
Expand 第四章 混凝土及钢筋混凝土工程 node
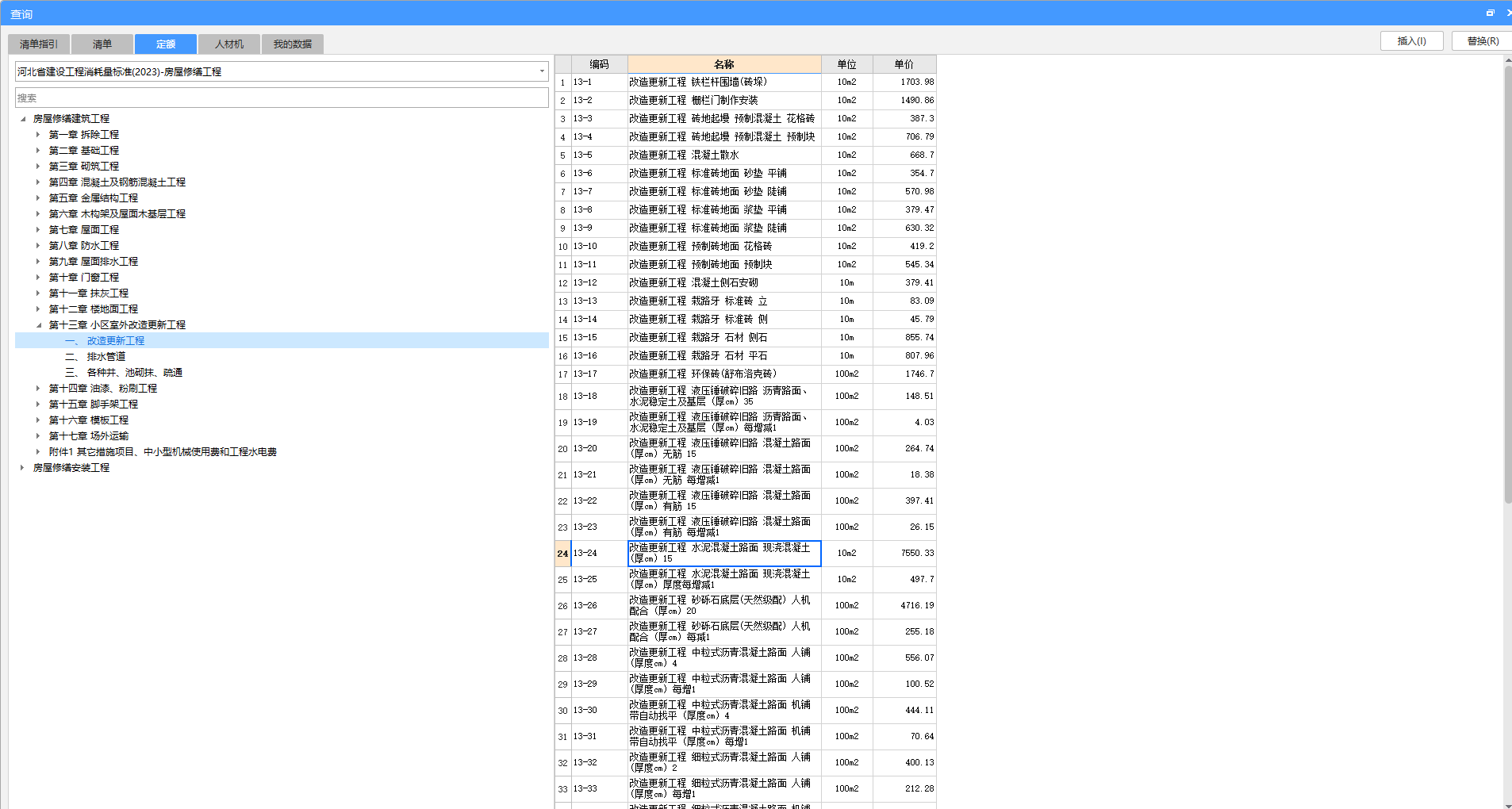37,182
